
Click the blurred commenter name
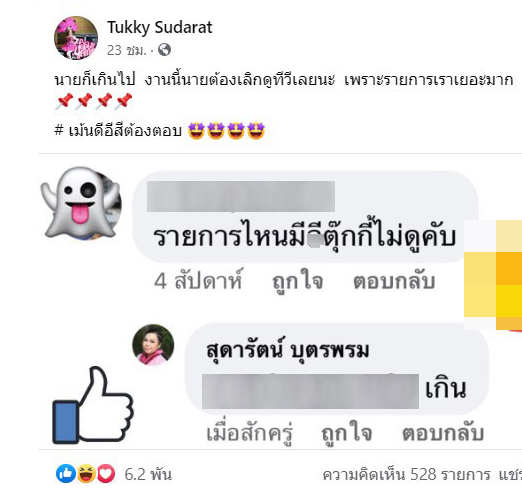[241, 196]
